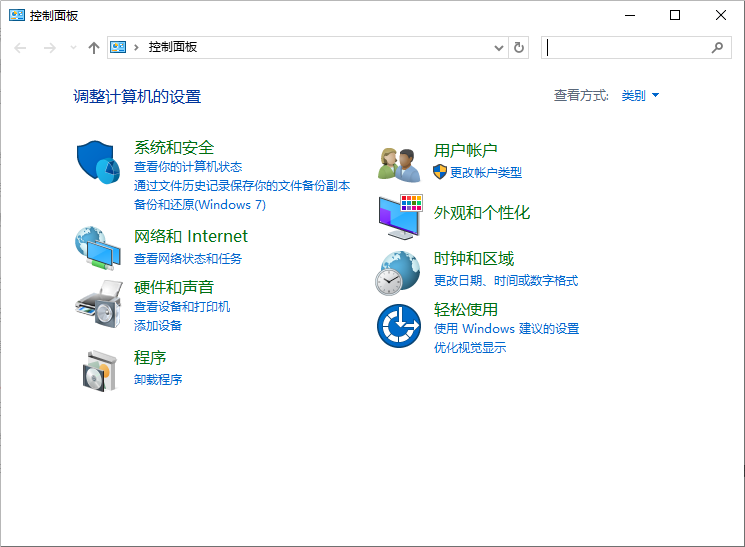The width and height of the screenshot is (745, 547).
Task: Click the Clock and Region globe icon
Action: point(398,272)
